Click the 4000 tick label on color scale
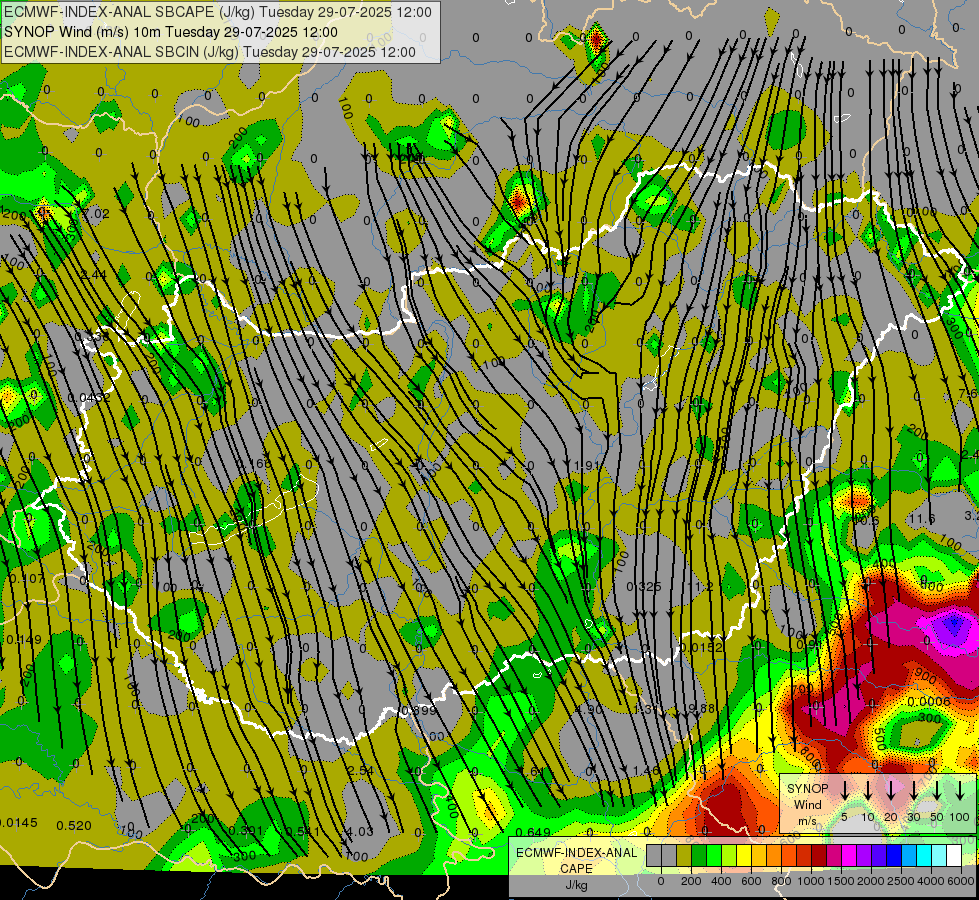This screenshot has height=900, width=979. pos(931,881)
